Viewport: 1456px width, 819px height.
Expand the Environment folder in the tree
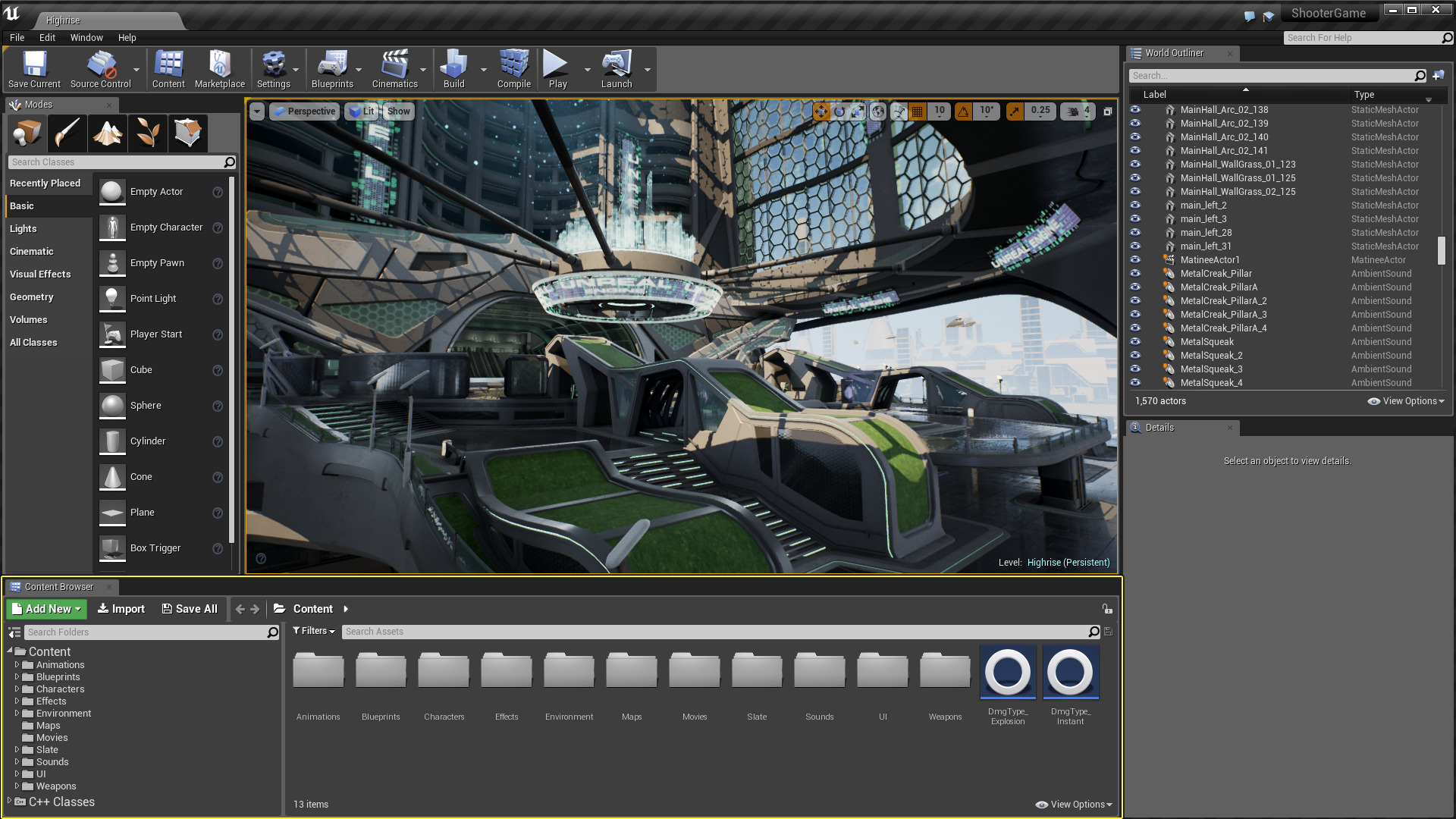point(17,714)
